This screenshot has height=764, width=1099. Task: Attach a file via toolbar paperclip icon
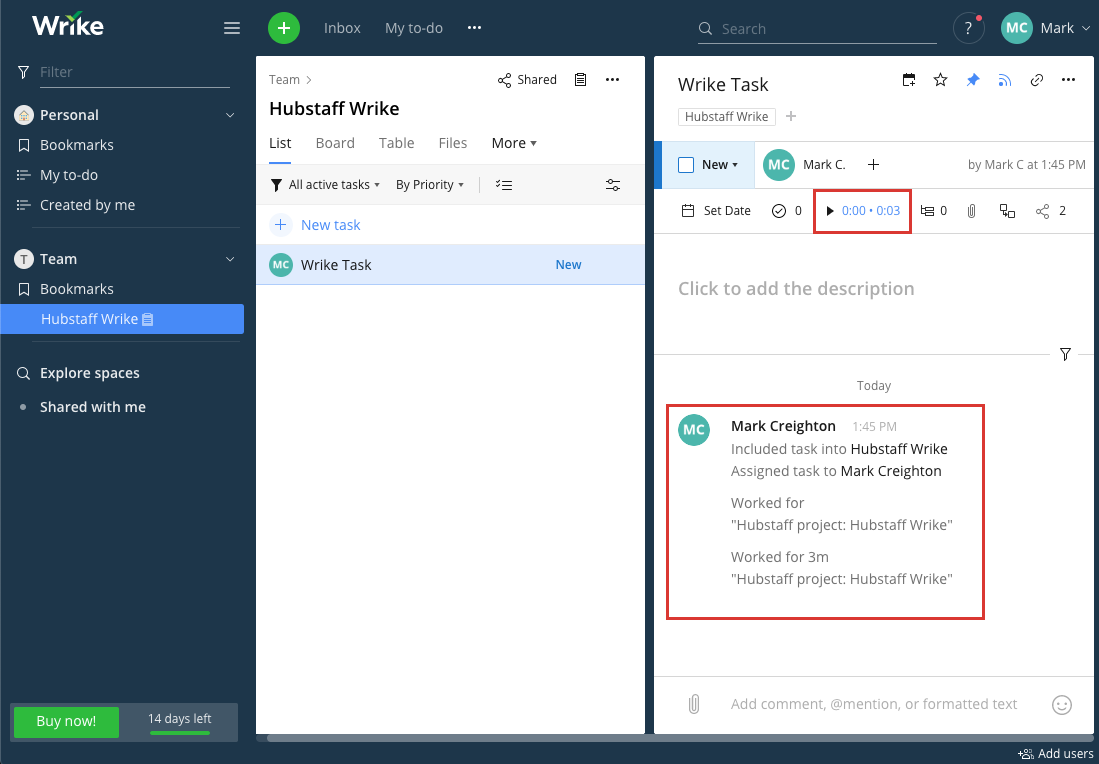click(x=971, y=210)
